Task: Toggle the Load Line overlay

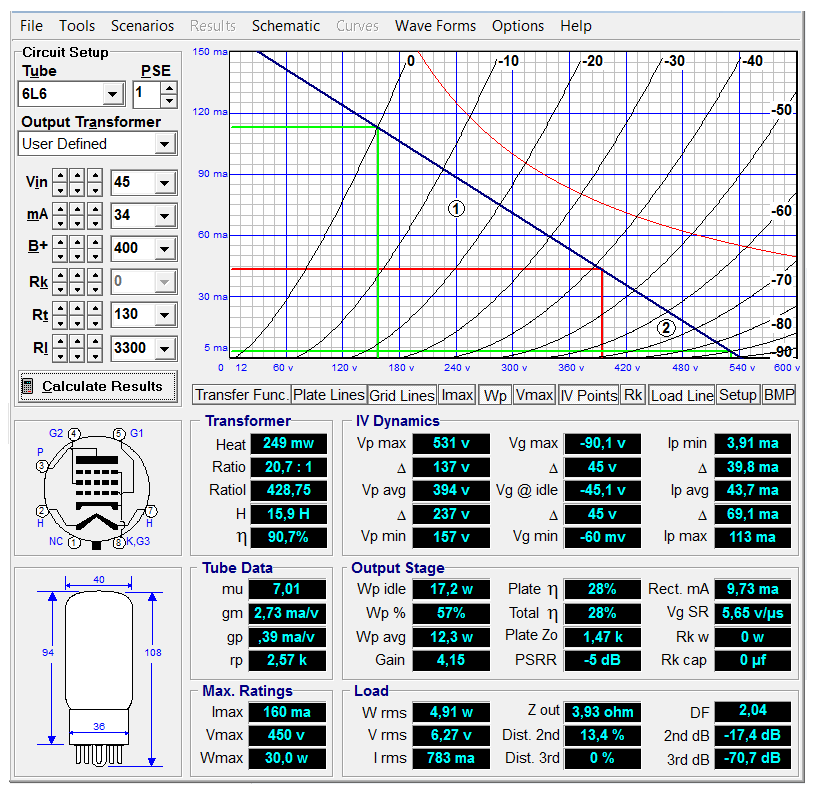Action: tap(681, 395)
